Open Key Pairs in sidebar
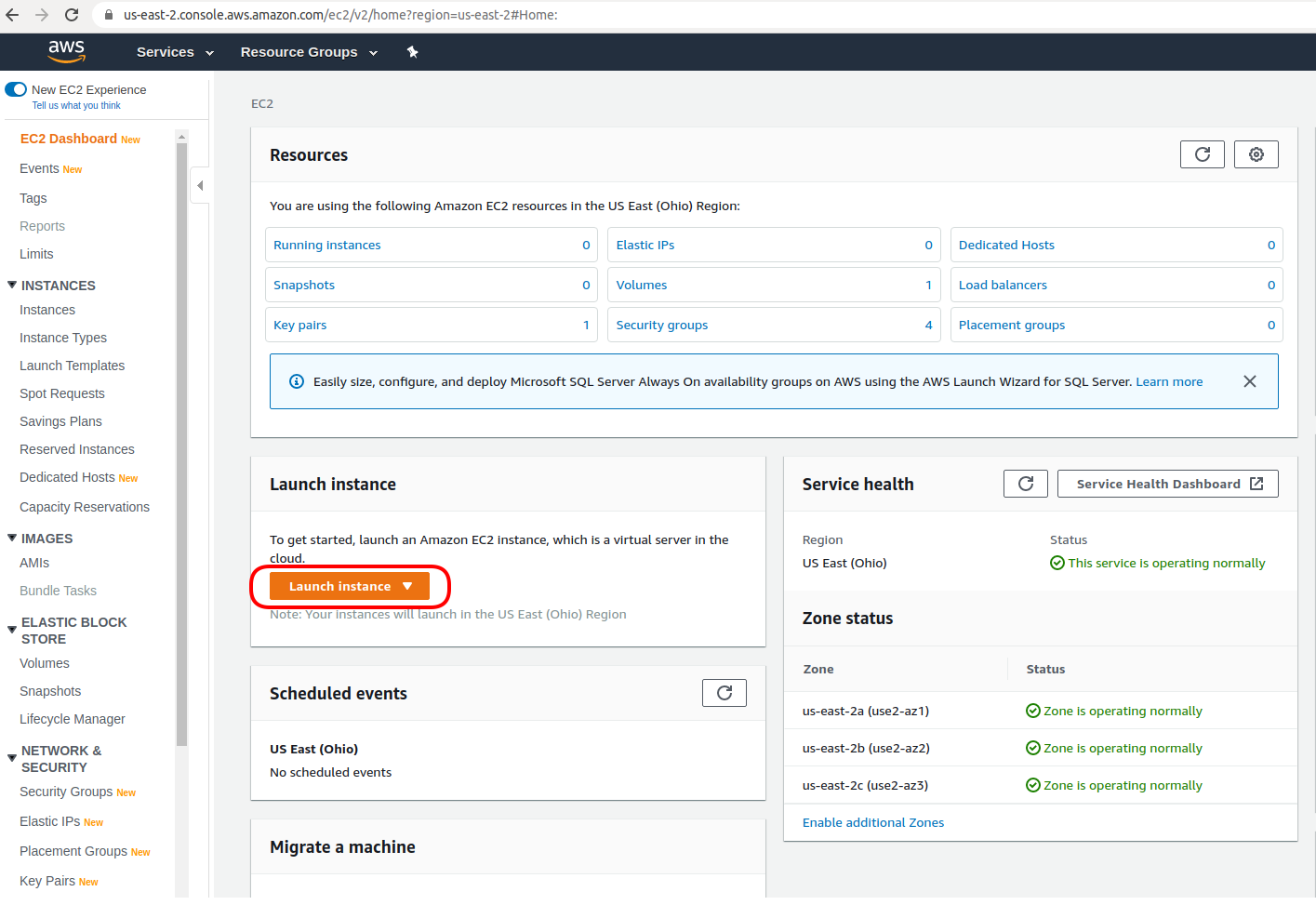Viewport: 1316px width, 905px height. coord(47,881)
